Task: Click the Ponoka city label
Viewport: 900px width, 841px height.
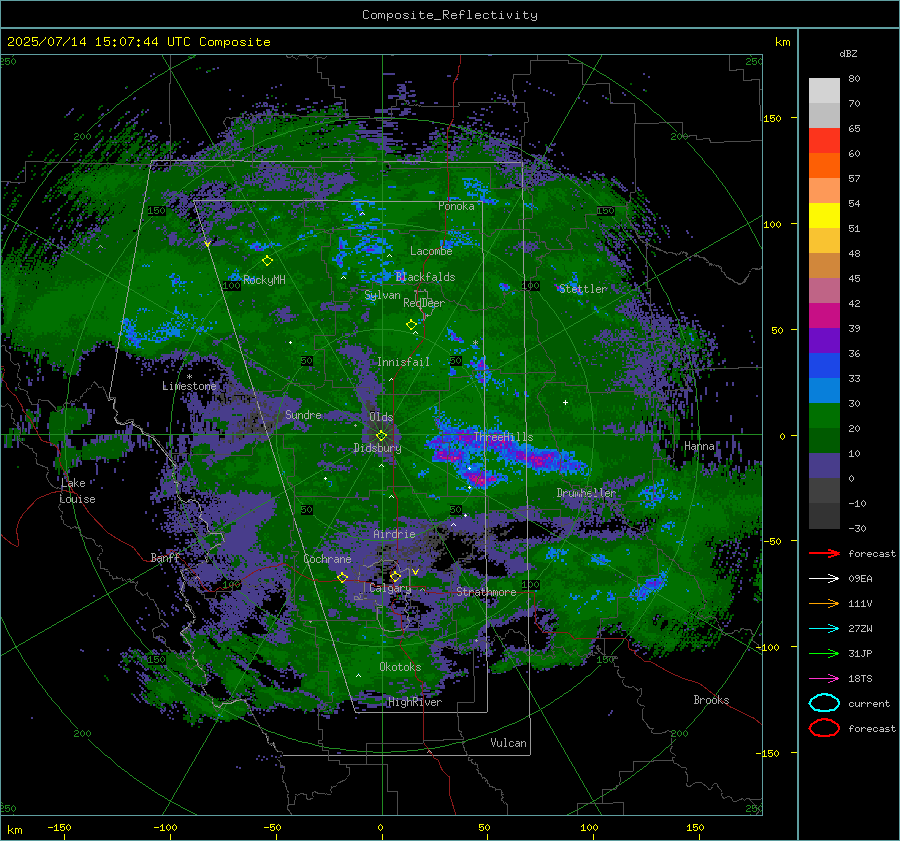Action: [x=456, y=206]
